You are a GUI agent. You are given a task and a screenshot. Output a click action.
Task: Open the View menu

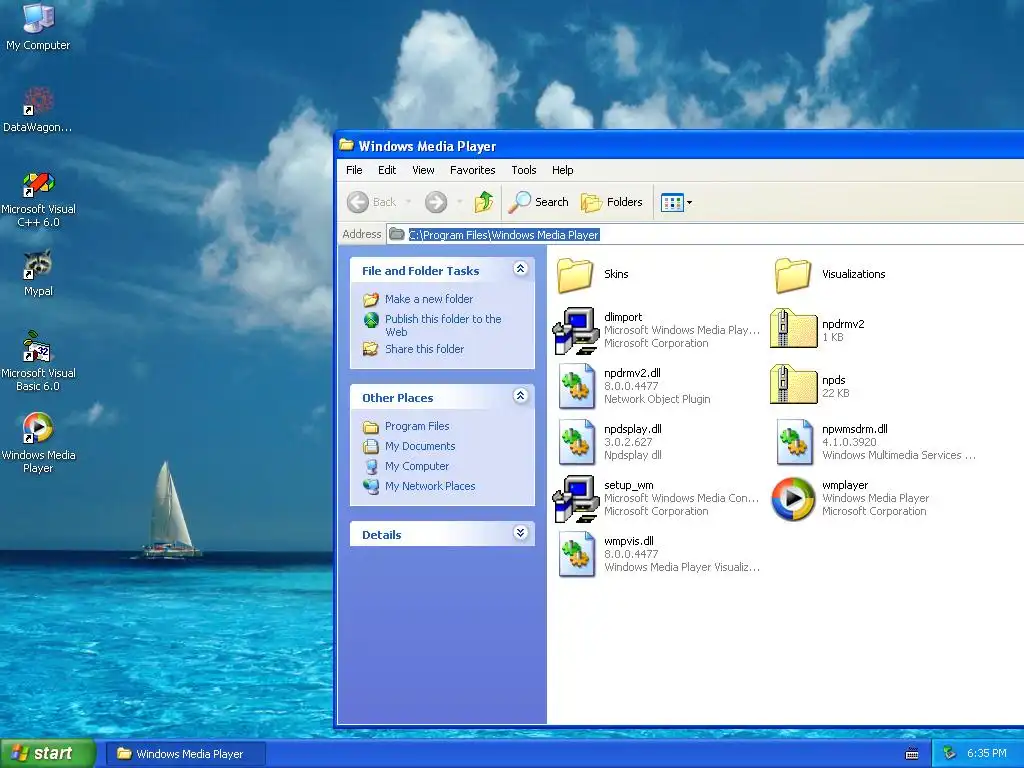coord(423,170)
